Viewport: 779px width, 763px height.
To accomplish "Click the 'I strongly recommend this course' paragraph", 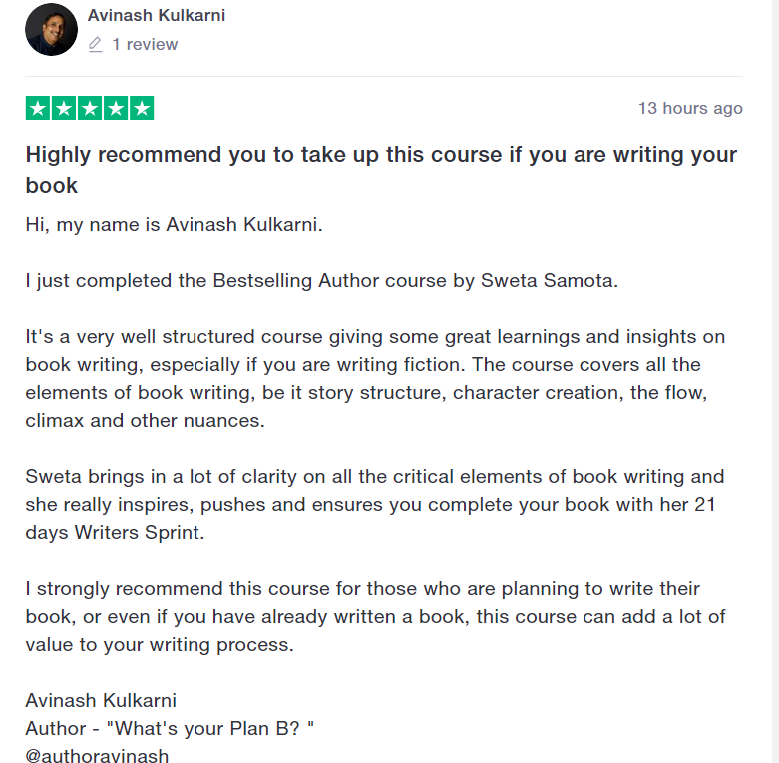I will 375,616.
